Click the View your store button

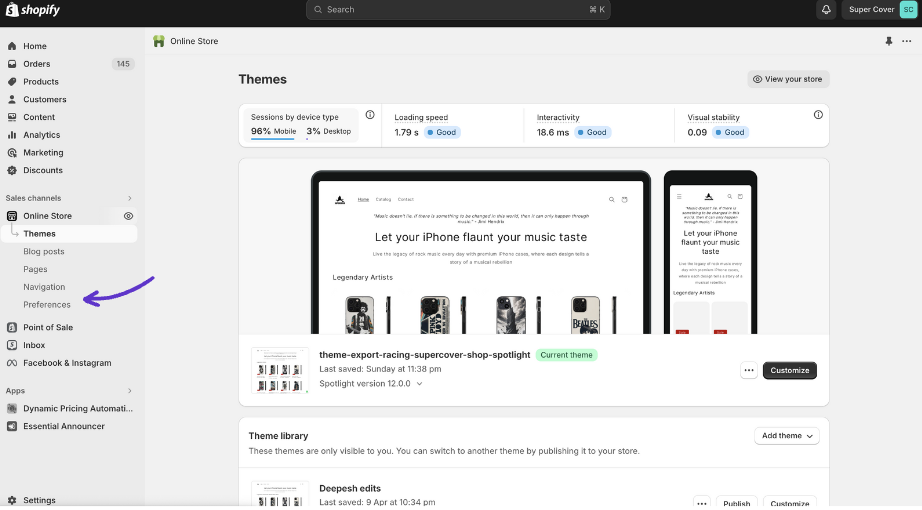788,79
